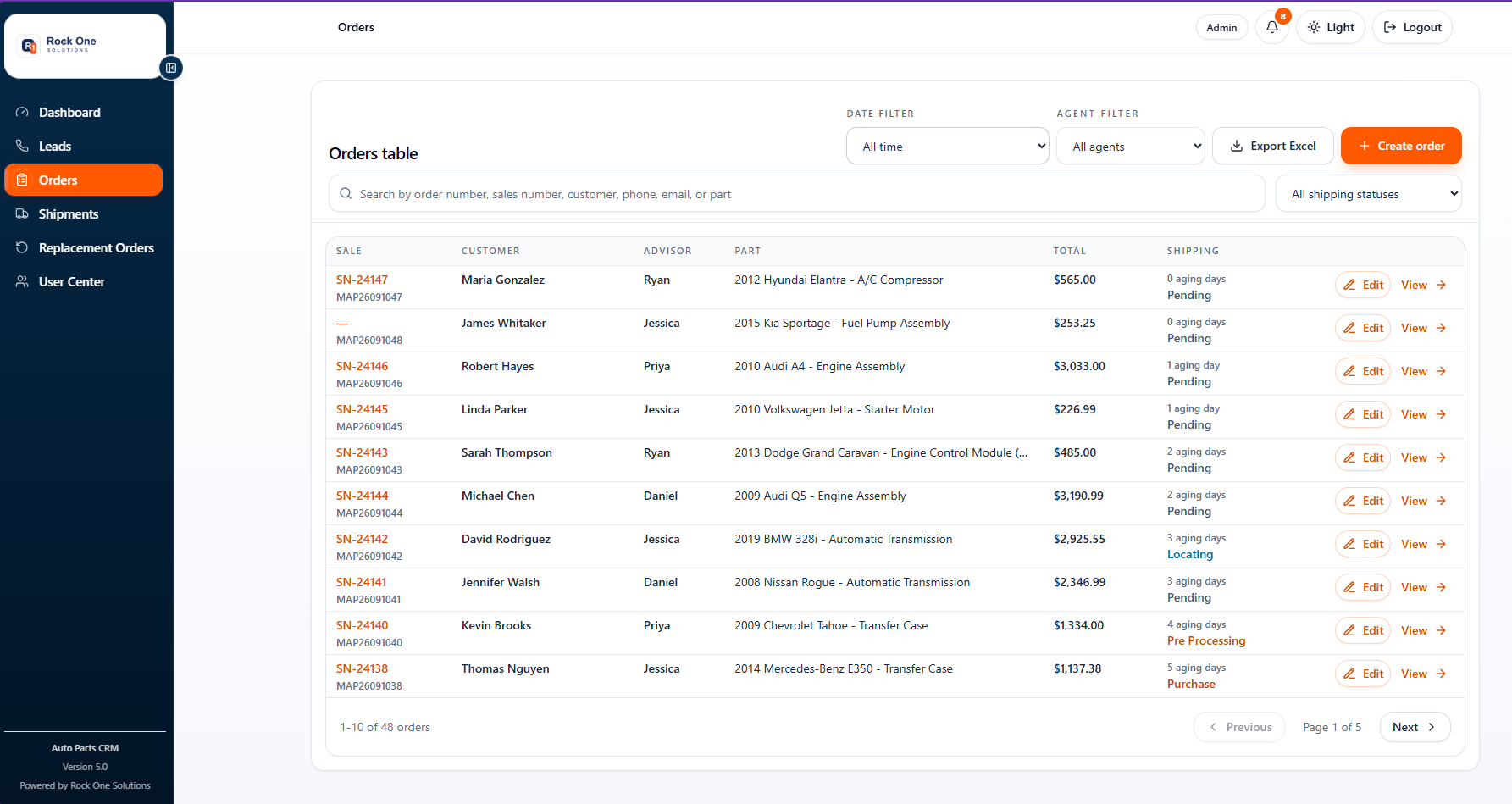The width and height of the screenshot is (1512, 804).
Task: Click the Page 1 of 5 indicator
Action: (x=1332, y=727)
